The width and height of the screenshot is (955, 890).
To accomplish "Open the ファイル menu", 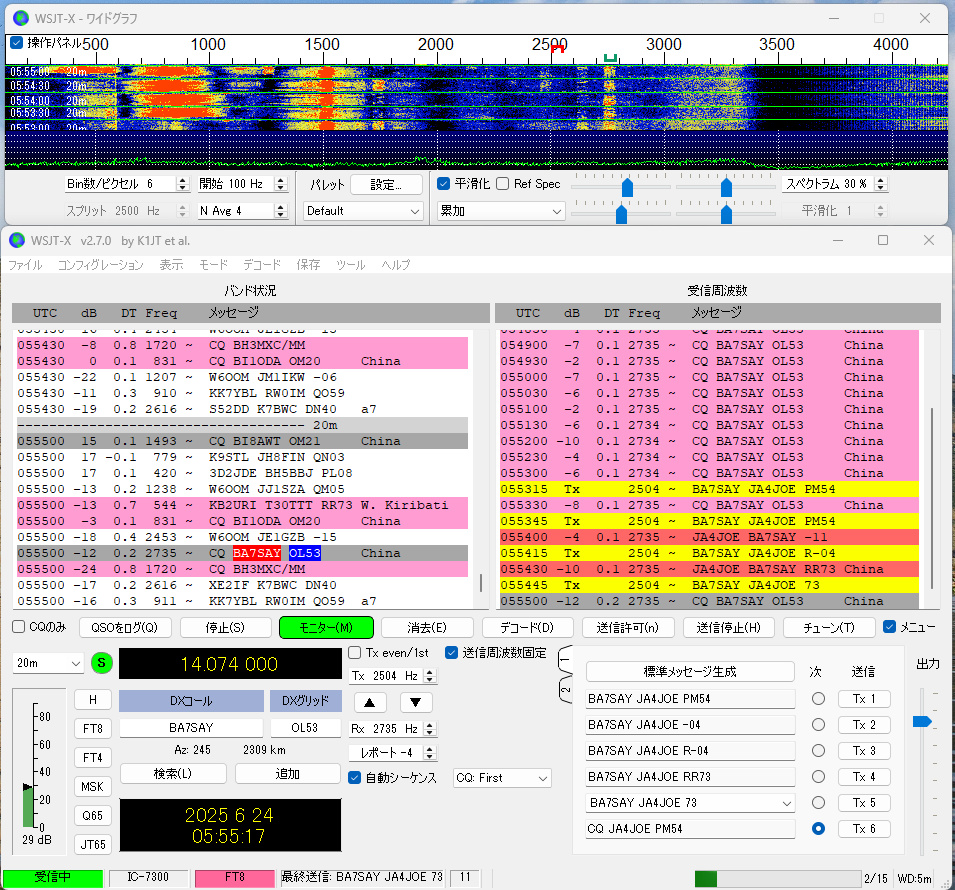I will [25, 266].
